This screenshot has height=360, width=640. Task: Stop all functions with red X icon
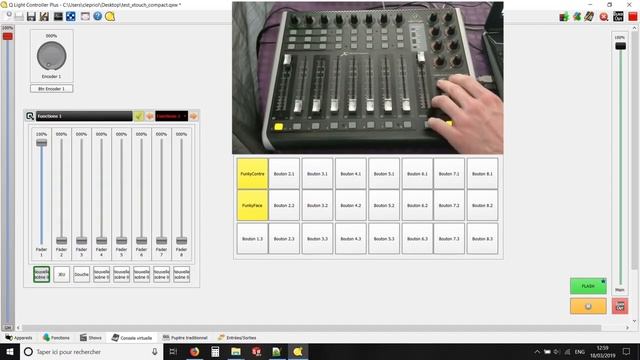click(604, 16)
